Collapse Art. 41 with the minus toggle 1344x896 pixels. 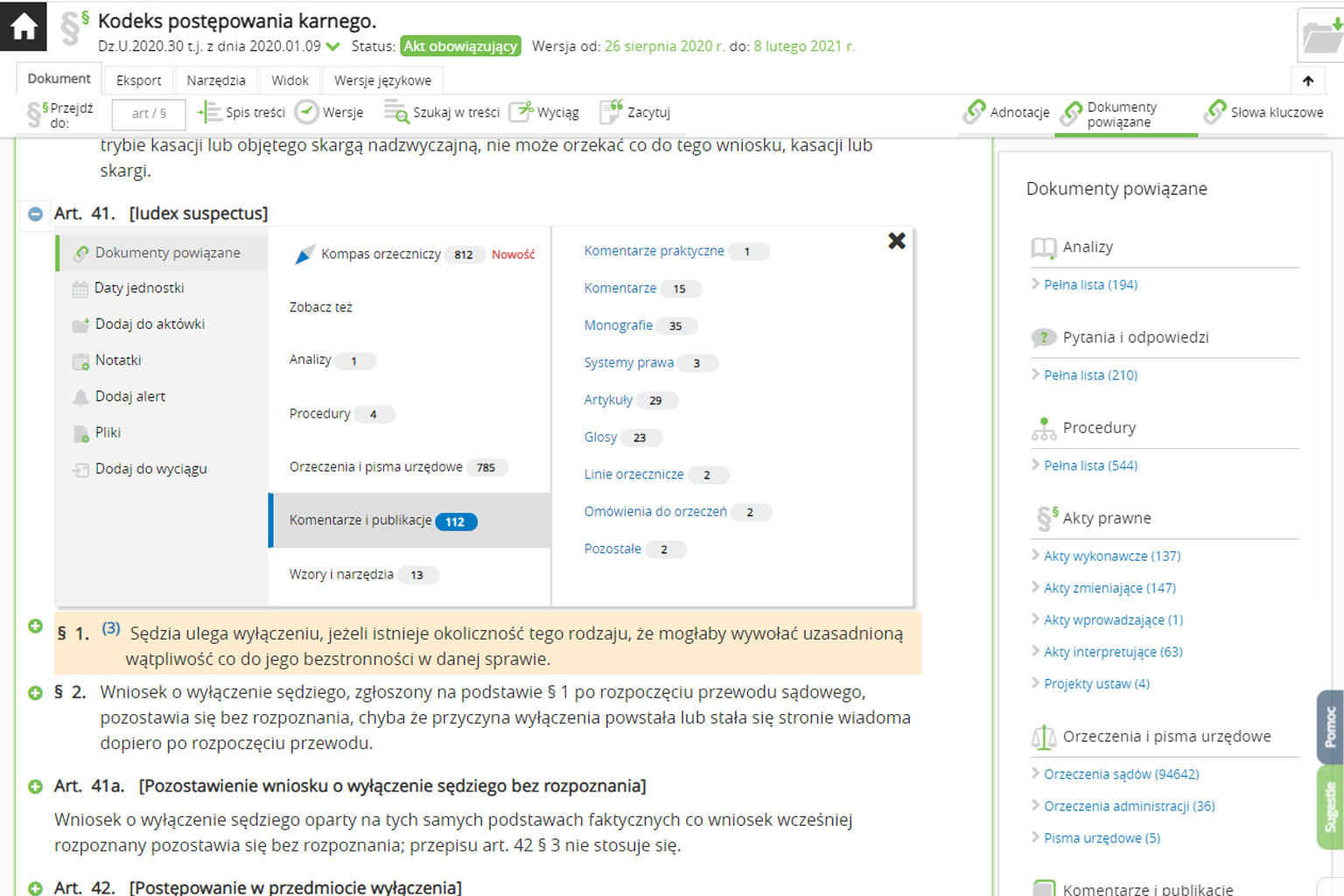pyautogui.click(x=35, y=214)
